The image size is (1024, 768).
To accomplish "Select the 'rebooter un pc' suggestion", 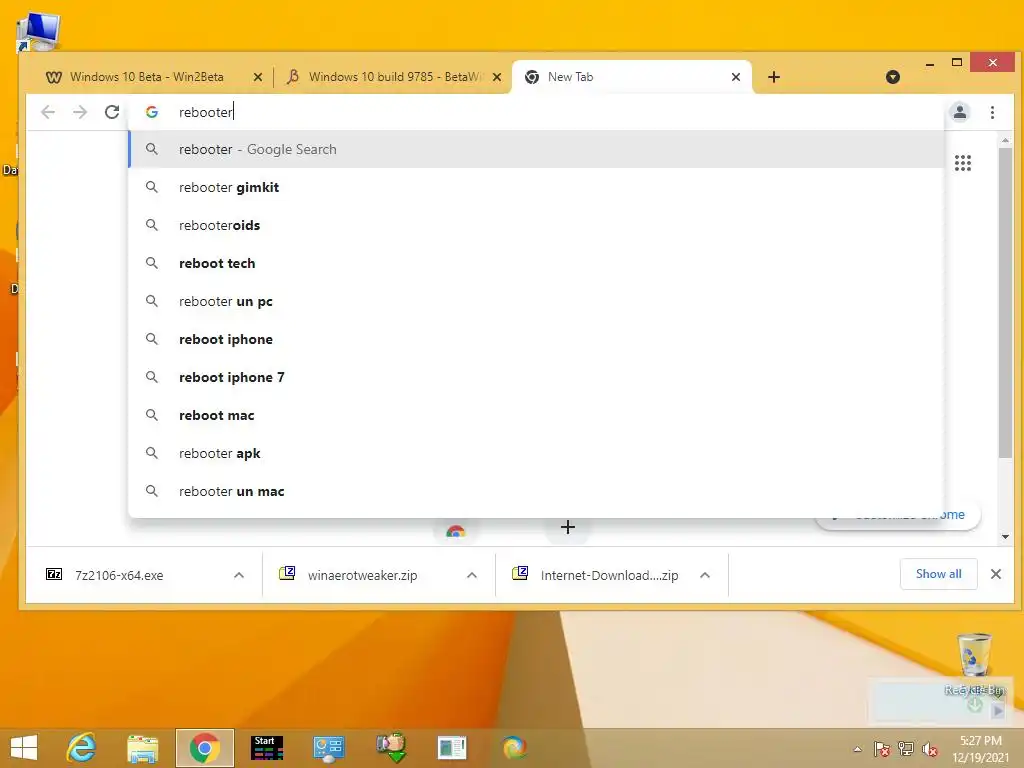I will [x=536, y=301].
